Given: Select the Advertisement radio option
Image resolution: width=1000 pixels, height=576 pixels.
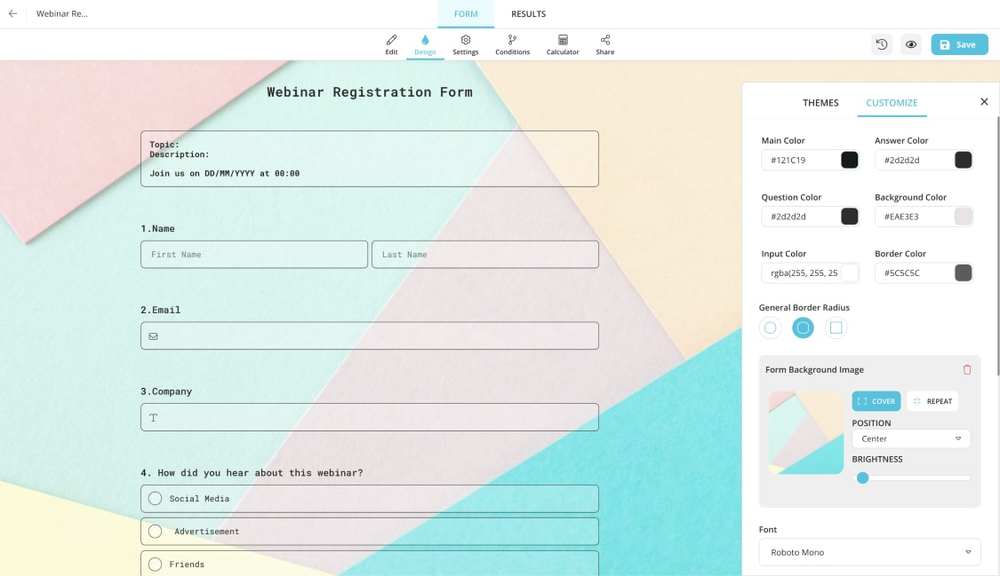Looking at the screenshot, I should [155, 532].
